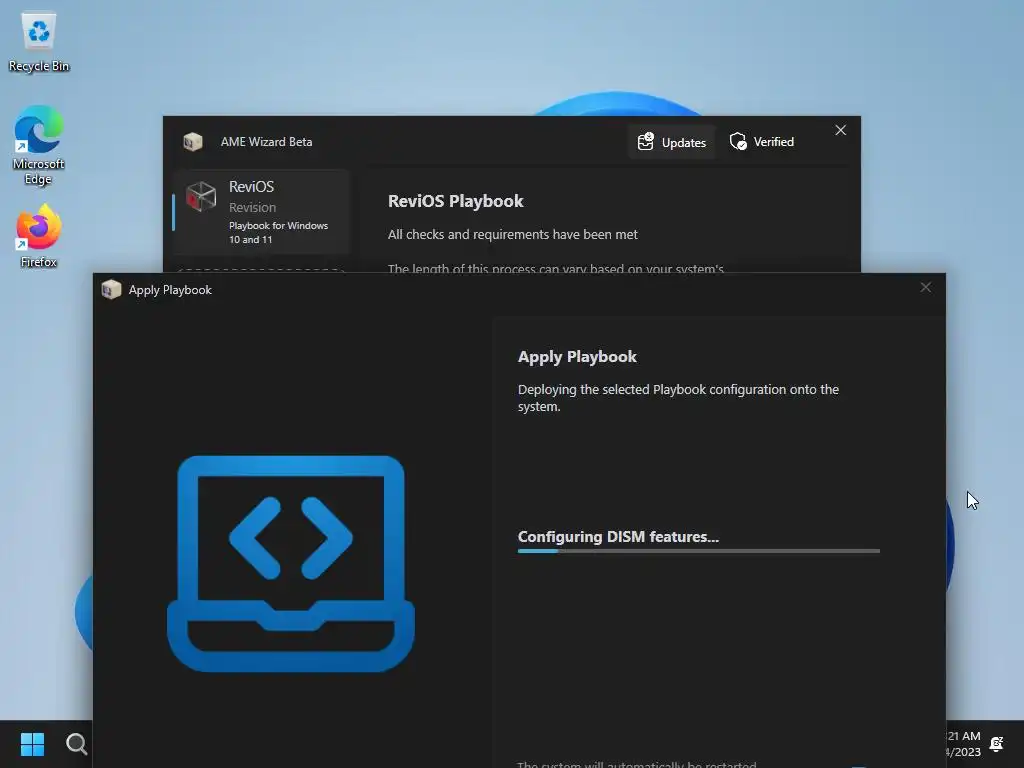Image resolution: width=1024 pixels, height=768 pixels.
Task: Click the ReviOS cube icon in the sidebar
Action: point(201,197)
